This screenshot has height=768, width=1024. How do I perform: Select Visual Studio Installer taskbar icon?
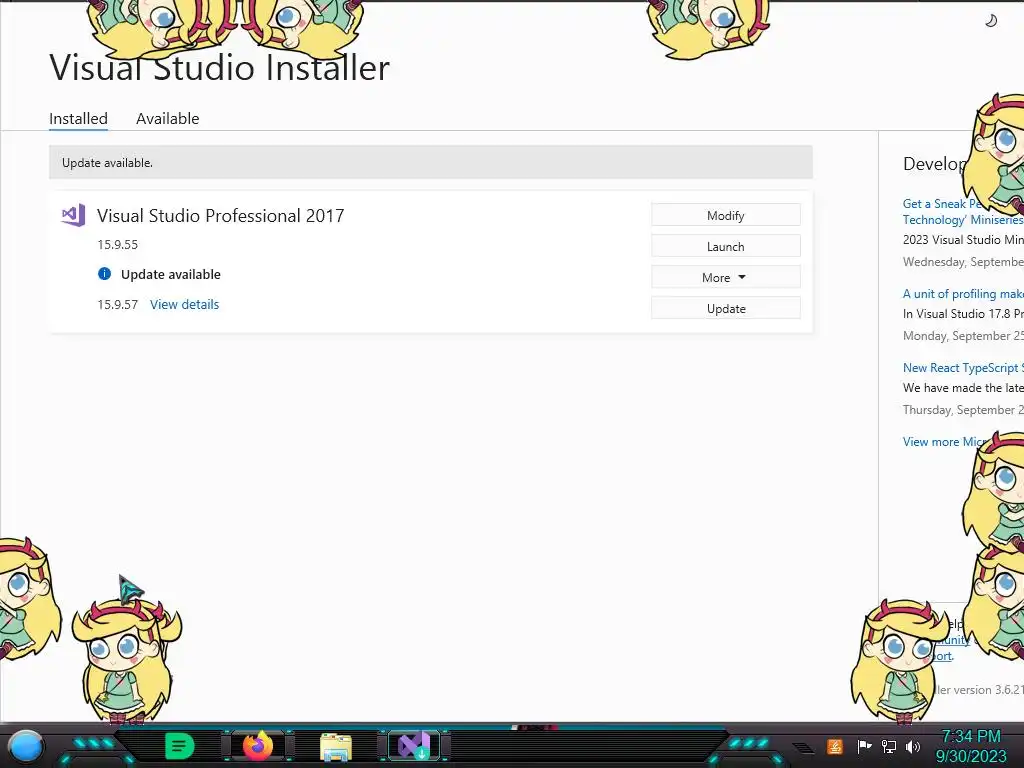tap(414, 746)
